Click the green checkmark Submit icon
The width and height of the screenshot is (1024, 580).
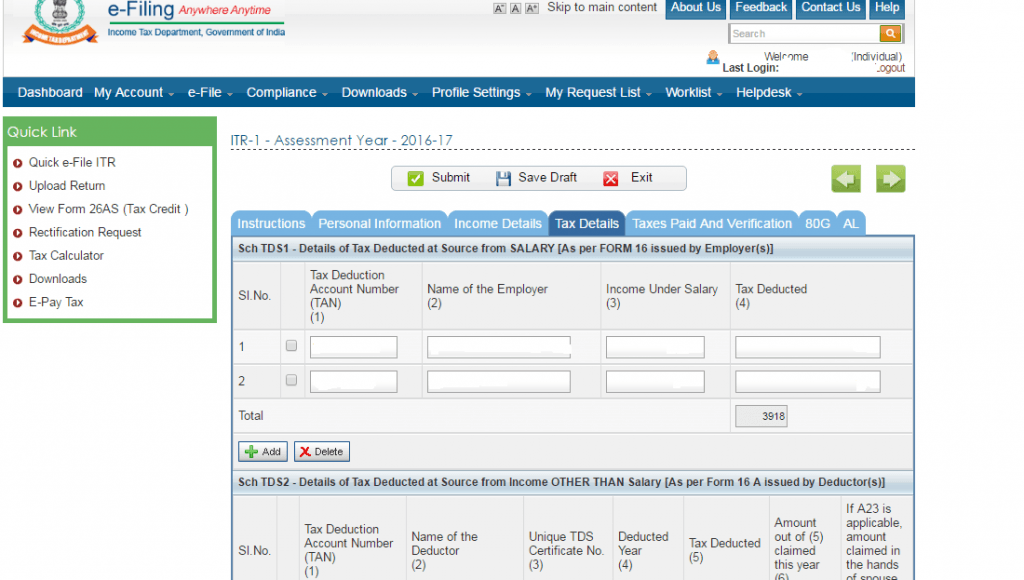417,178
